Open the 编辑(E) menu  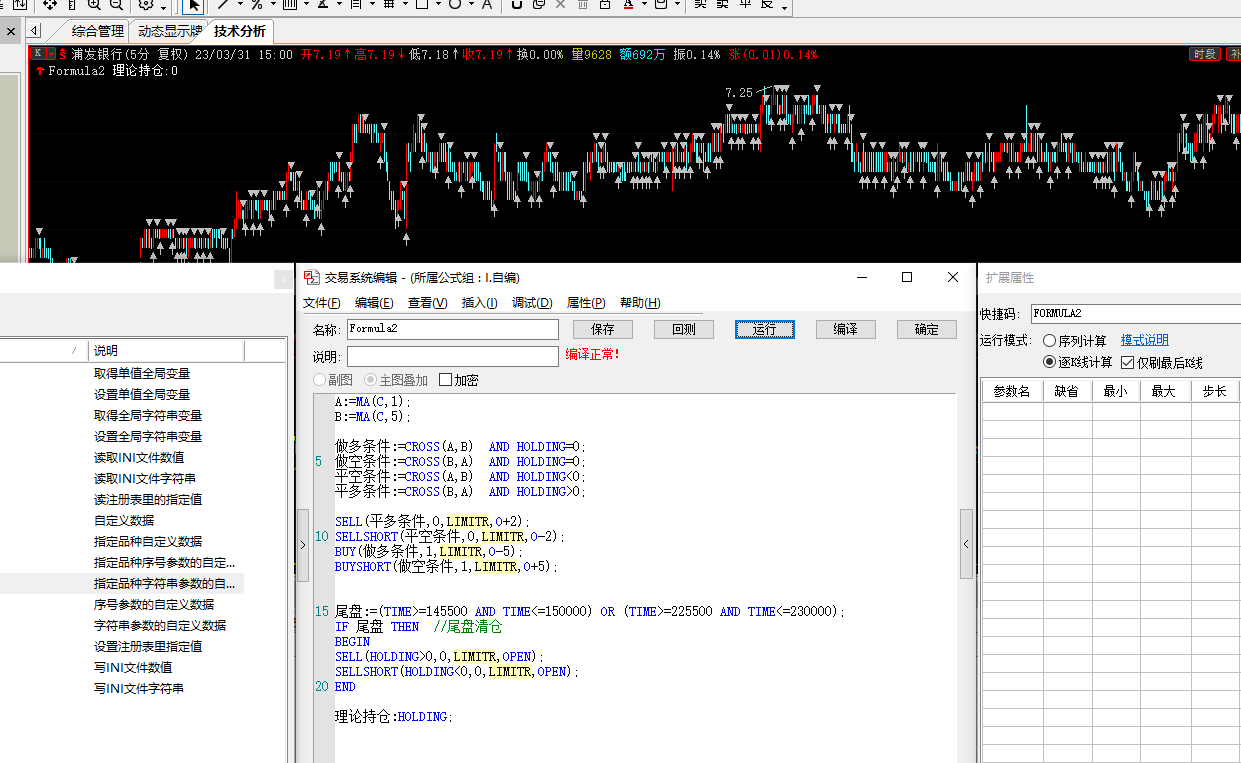click(x=374, y=303)
